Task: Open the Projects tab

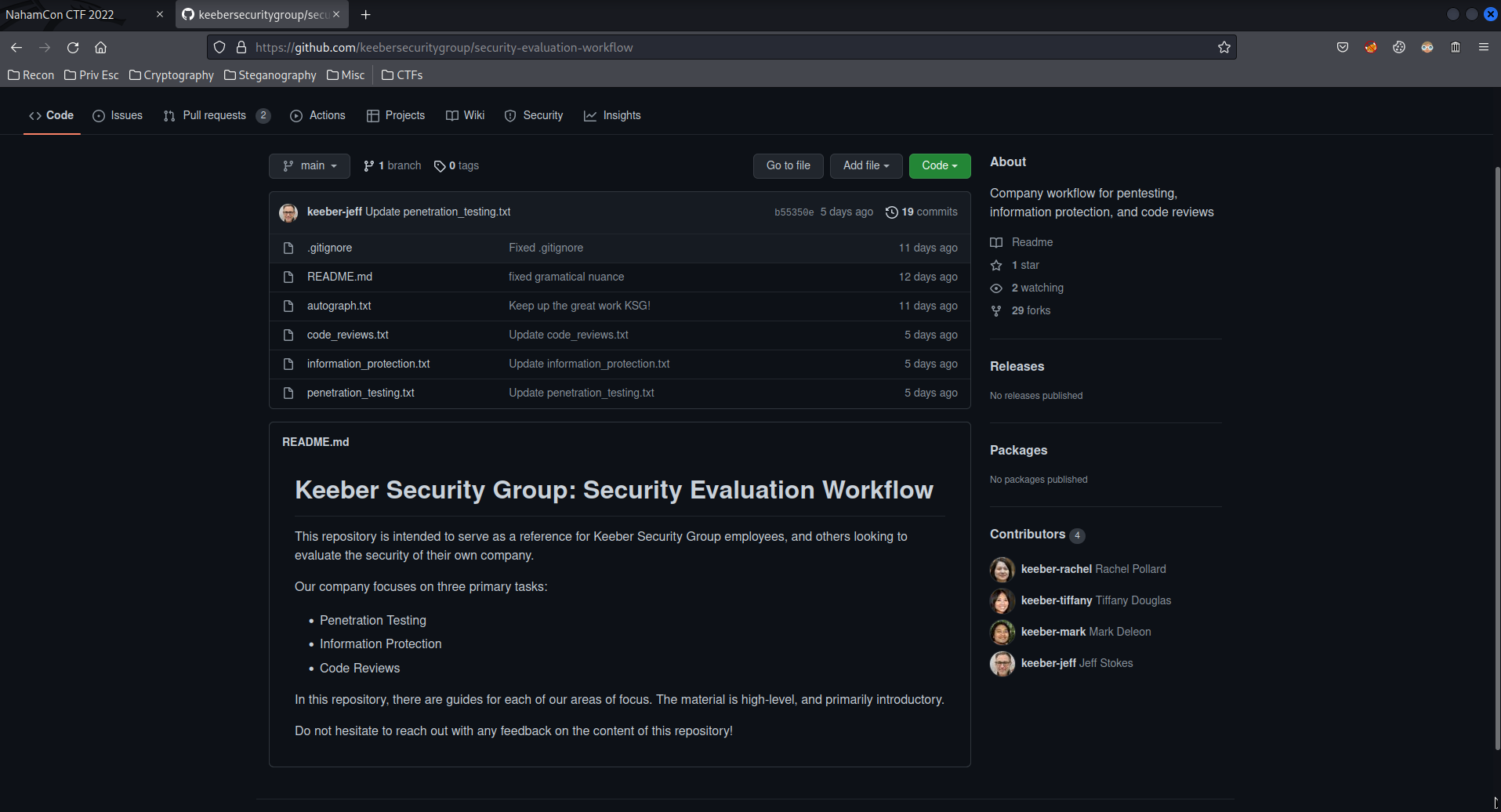Action: tap(396, 115)
